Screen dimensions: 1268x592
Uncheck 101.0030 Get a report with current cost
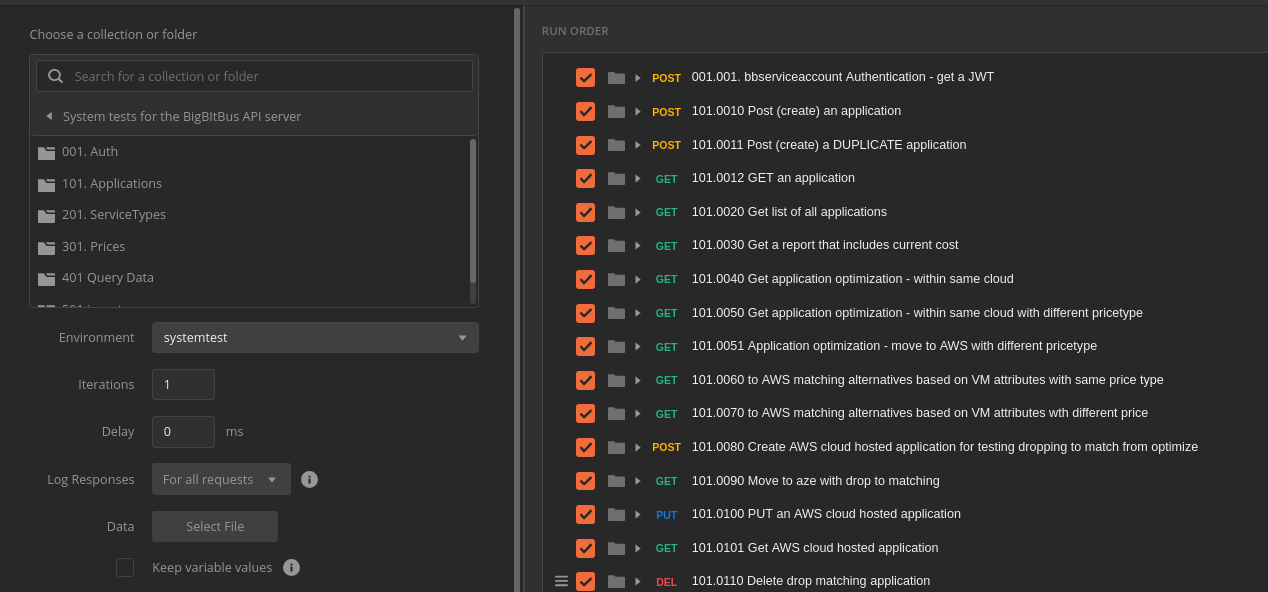tap(586, 245)
